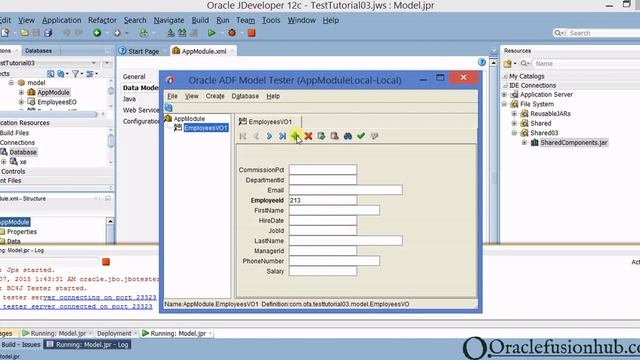Click the icon just left of binoculars
This screenshot has width=640, height=360.
pyautogui.click(x=334, y=136)
